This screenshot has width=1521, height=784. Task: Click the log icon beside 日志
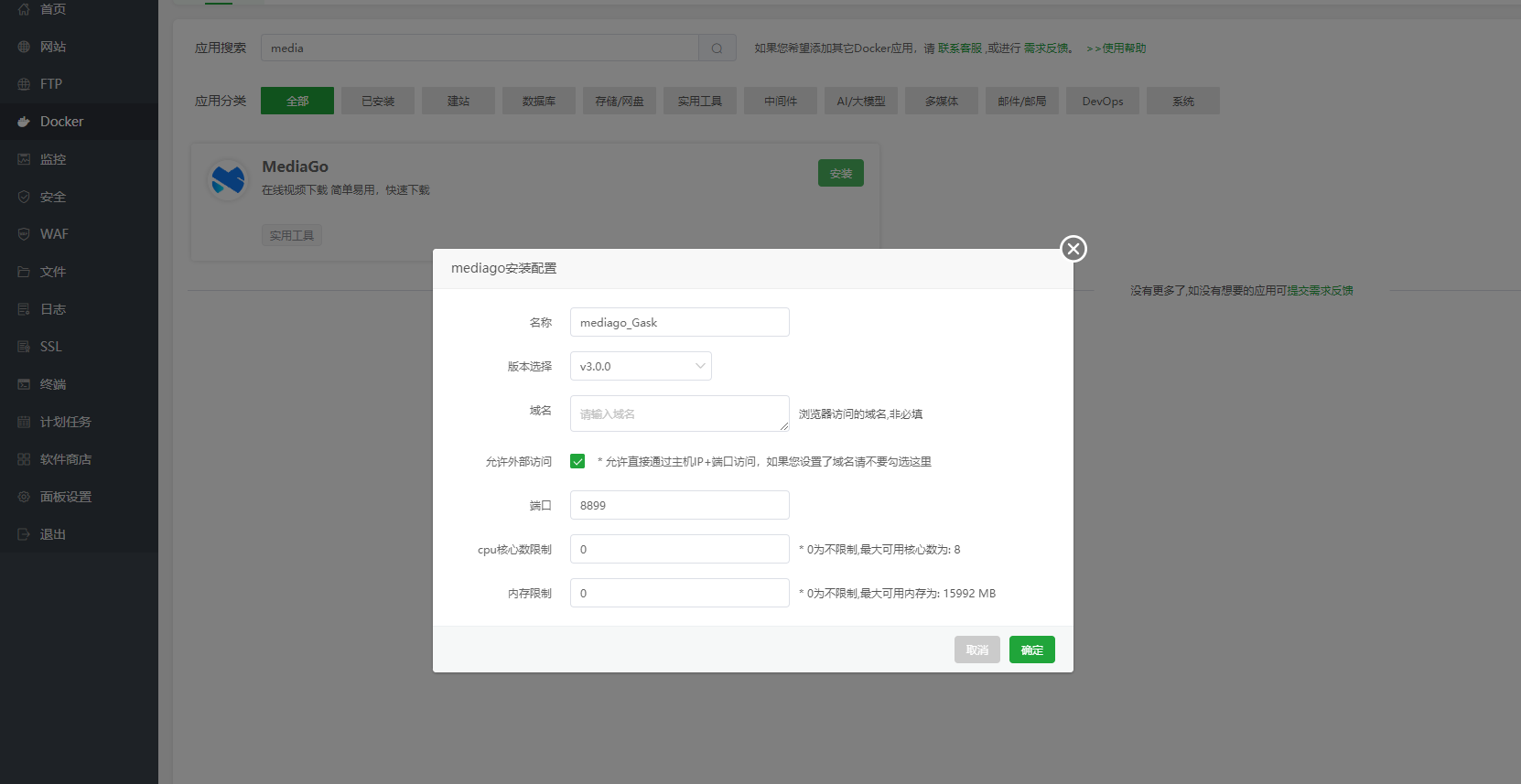(24, 309)
